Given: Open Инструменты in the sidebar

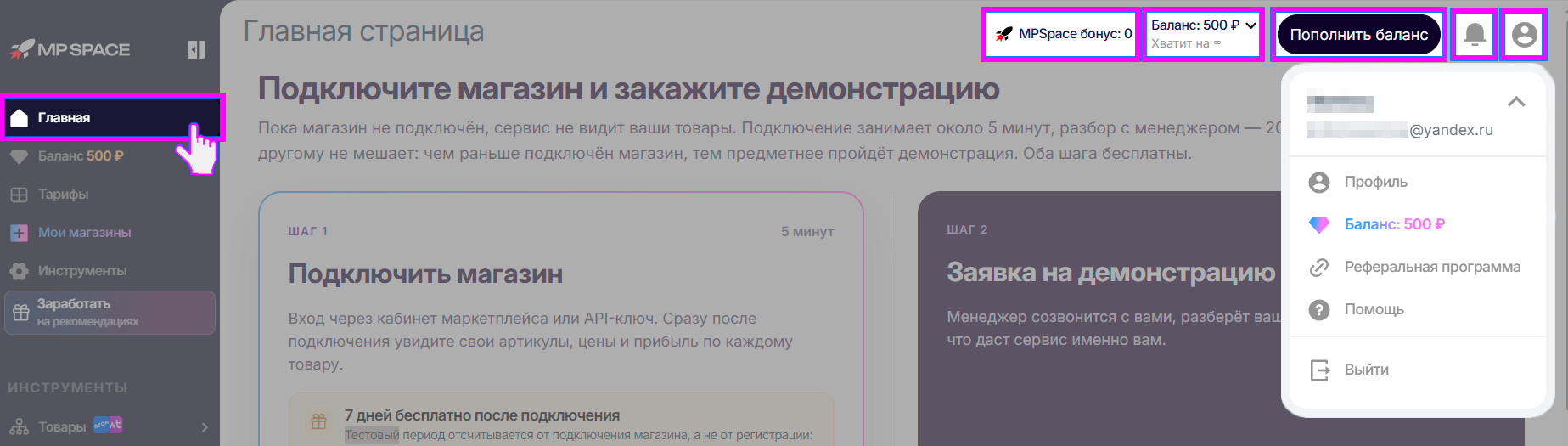Looking at the screenshot, I should 82,270.
